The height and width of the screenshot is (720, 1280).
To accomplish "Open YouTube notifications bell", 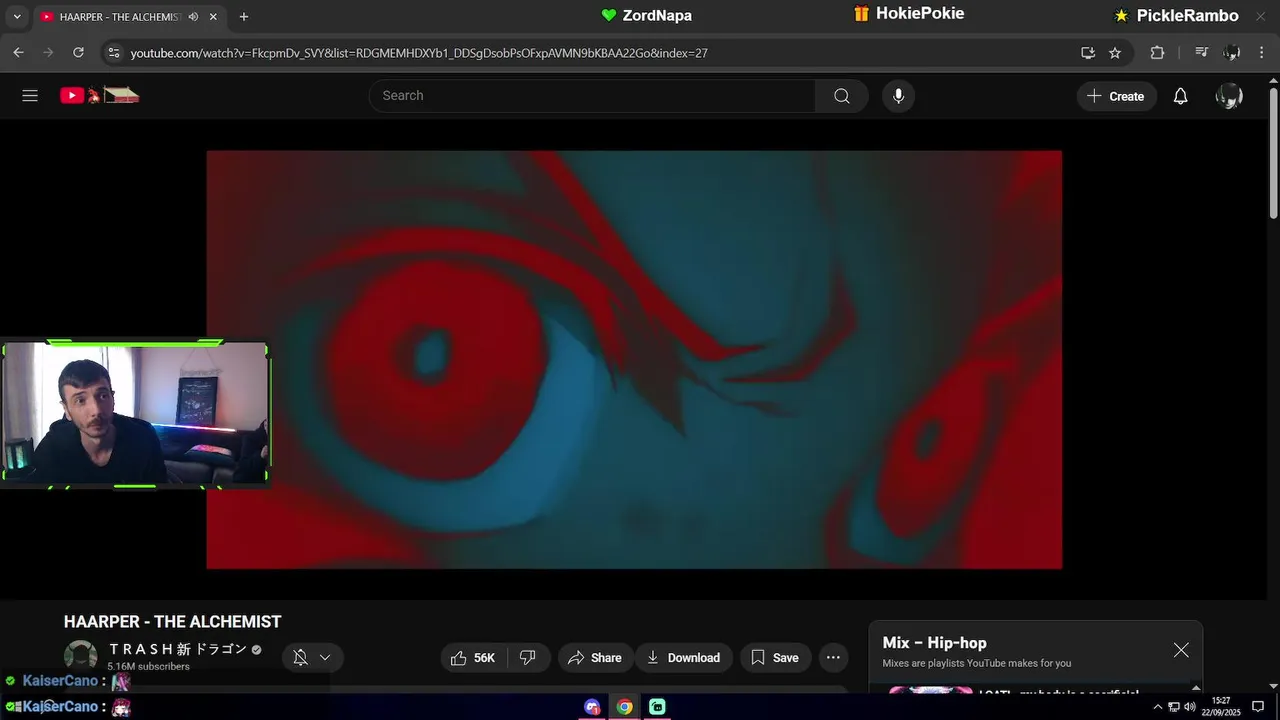I will pyautogui.click(x=1180, y=96).
